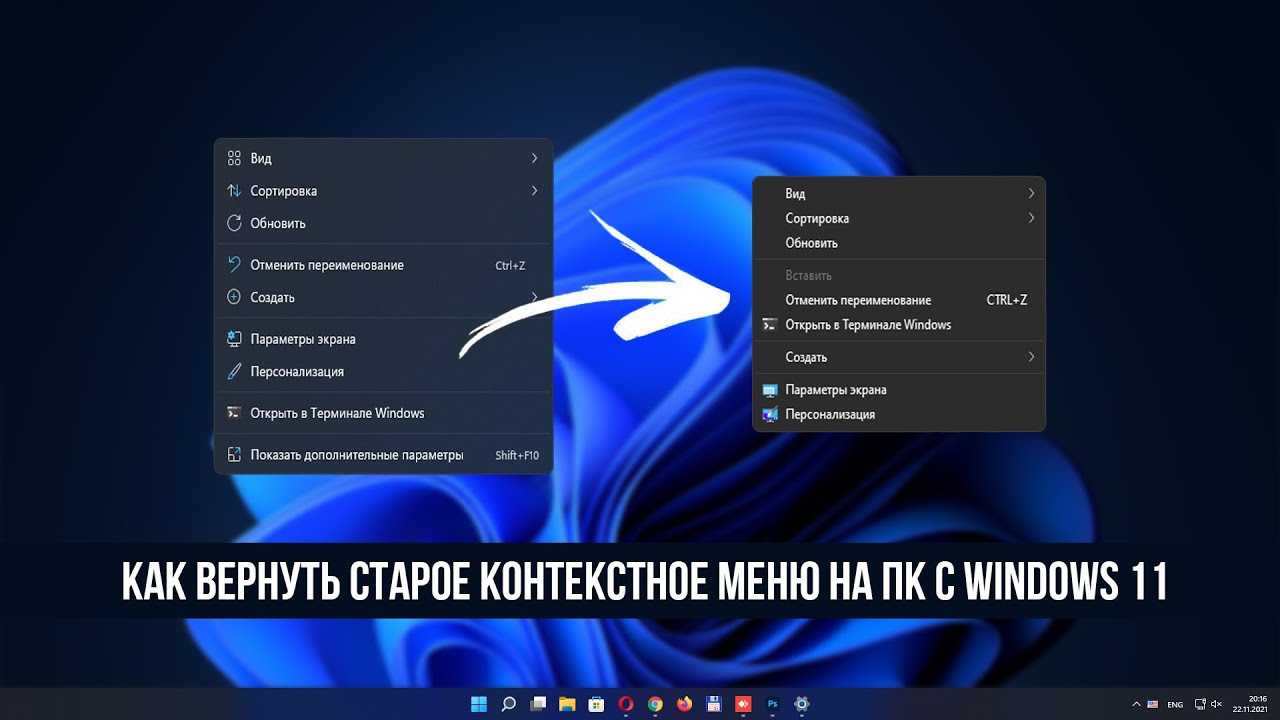Choose Показать дополнительные параметры
The image size is (1280, 720).
click(383, 455)
